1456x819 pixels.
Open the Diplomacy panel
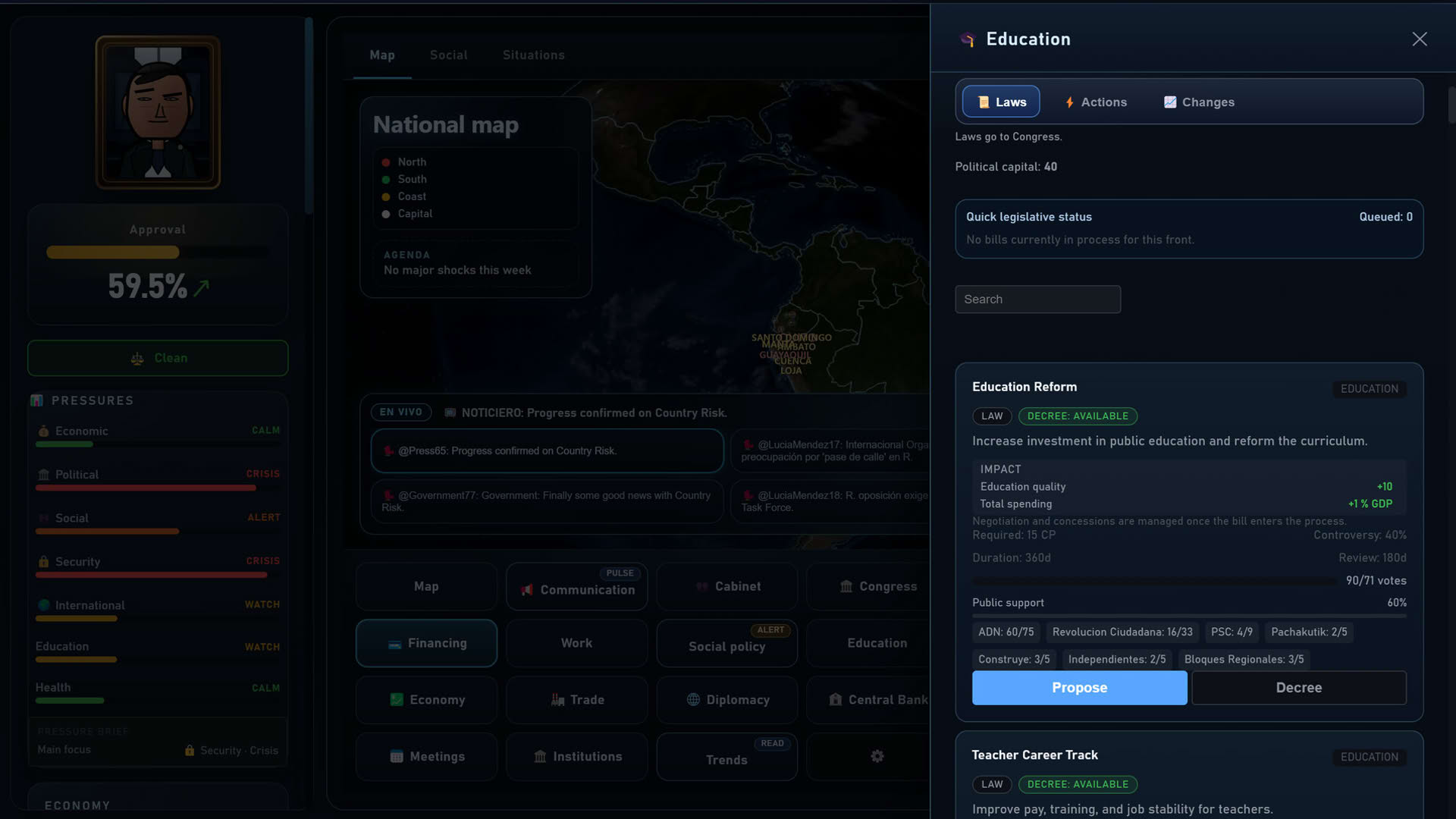click(x=726, y=699)
